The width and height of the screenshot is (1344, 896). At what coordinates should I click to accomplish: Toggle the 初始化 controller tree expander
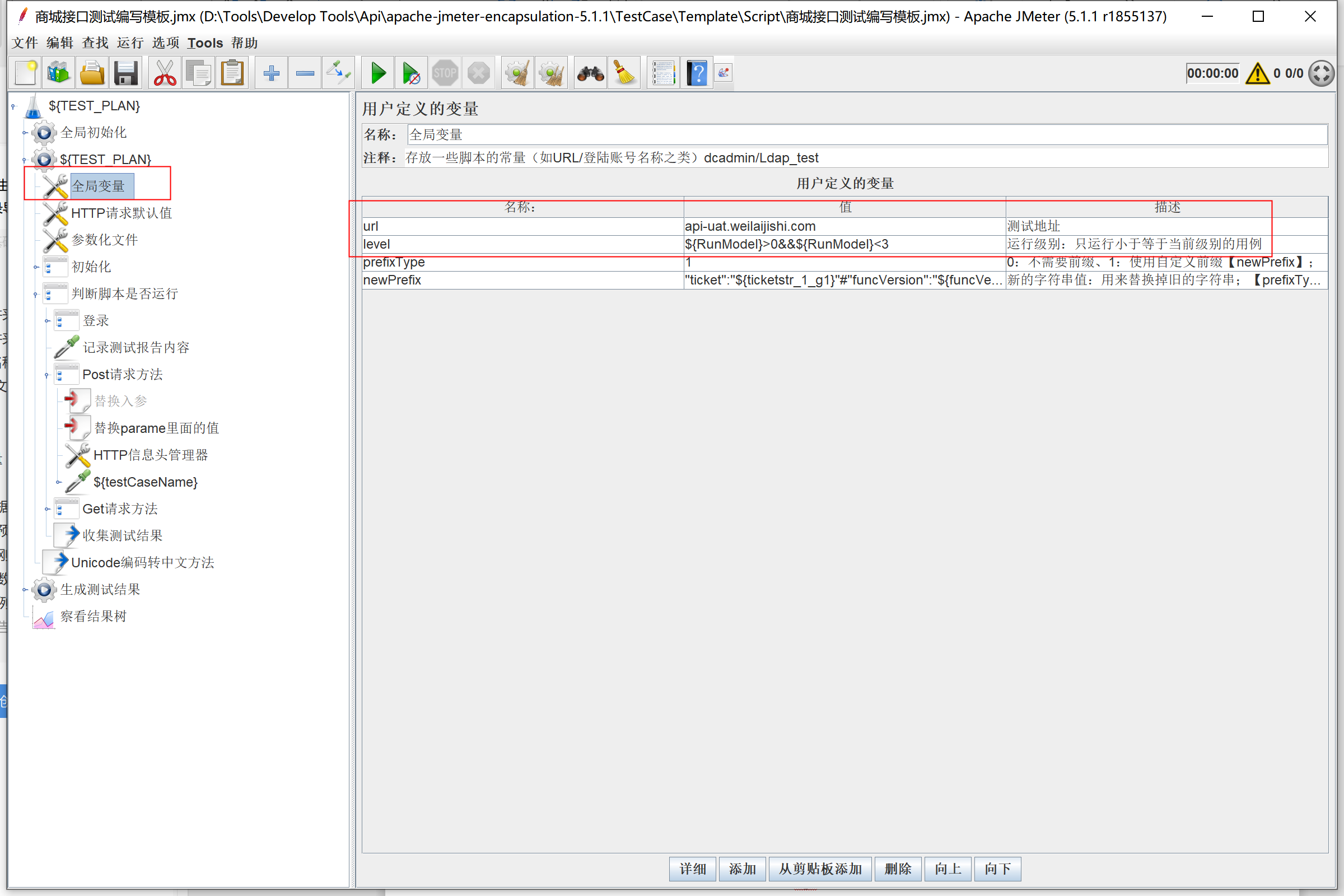pos(36,267)
